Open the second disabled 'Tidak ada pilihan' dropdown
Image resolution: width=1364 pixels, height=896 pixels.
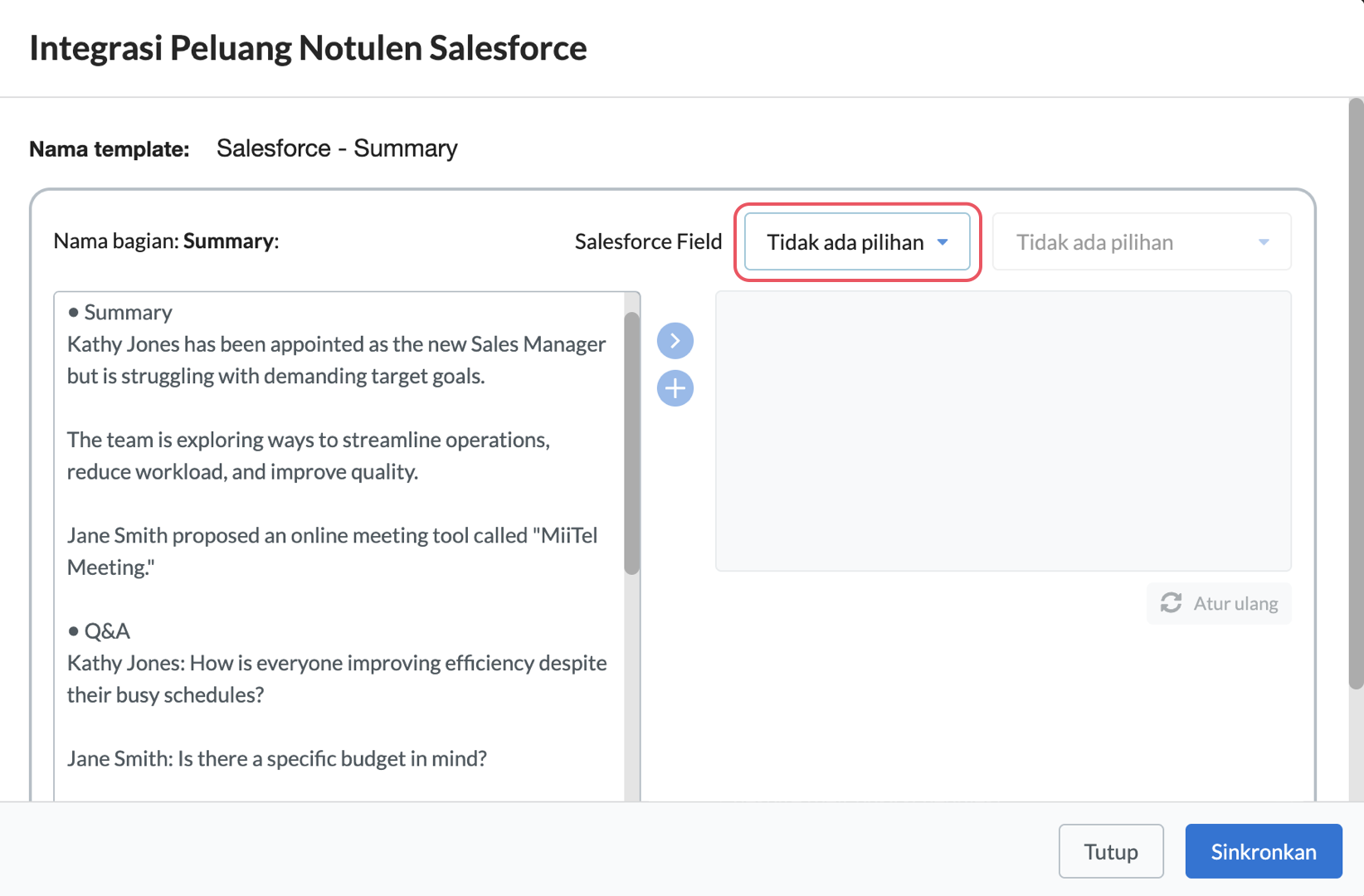[1142, 241]
